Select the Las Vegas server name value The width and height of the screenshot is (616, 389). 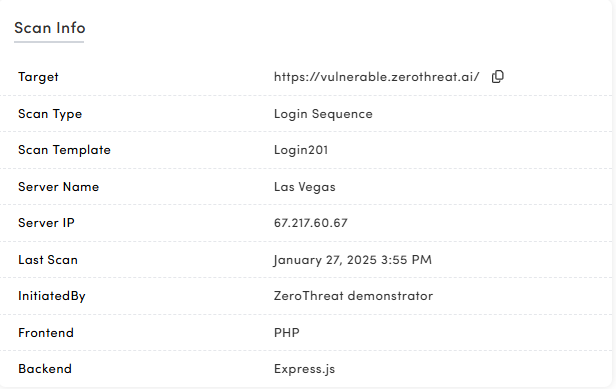point(304,187)
